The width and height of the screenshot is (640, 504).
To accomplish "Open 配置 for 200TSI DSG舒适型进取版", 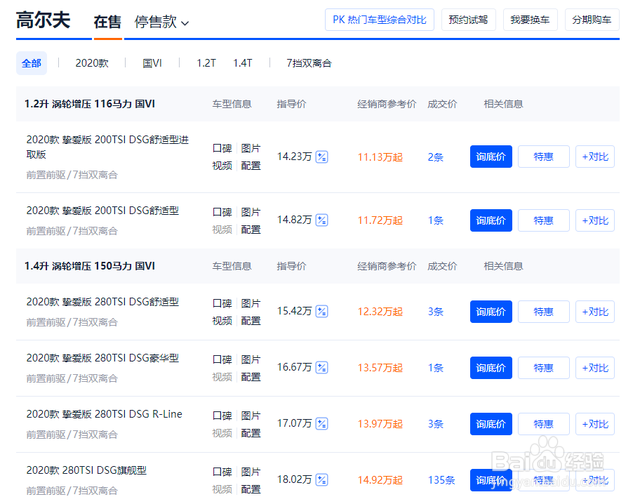I will (251, 165).
